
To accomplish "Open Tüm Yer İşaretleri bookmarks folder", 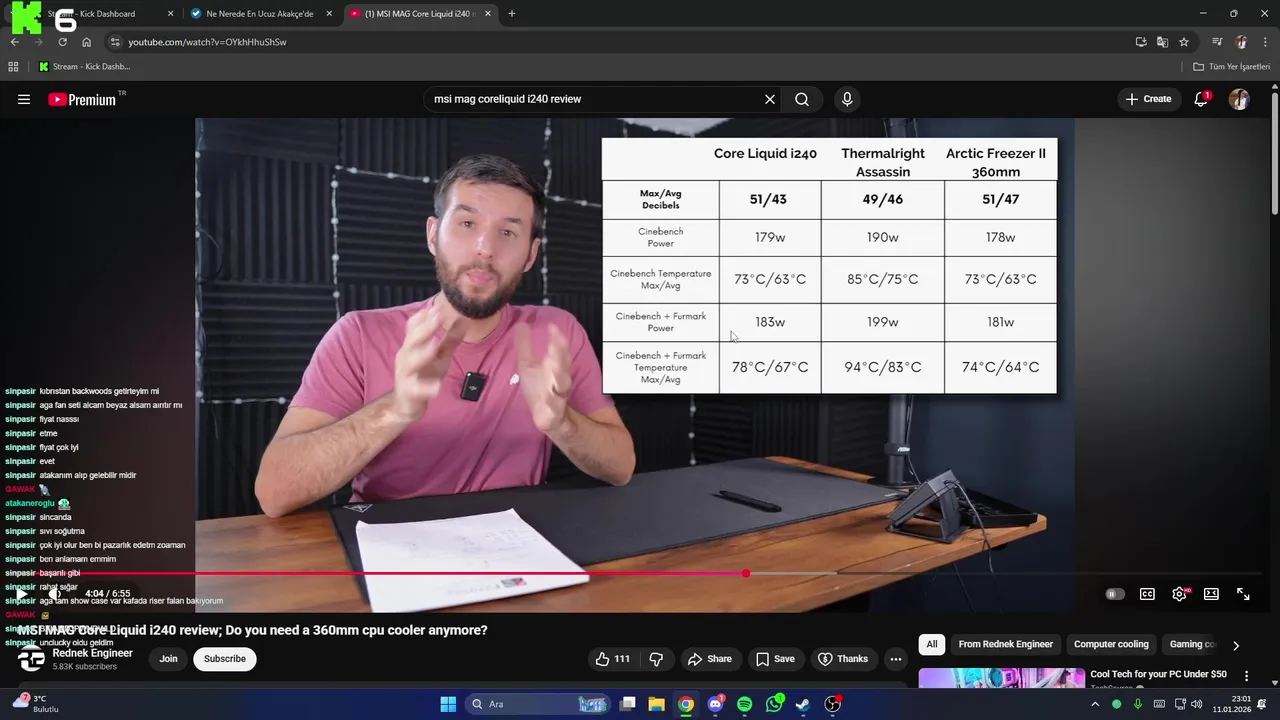I will click(x=1232, y=67).
